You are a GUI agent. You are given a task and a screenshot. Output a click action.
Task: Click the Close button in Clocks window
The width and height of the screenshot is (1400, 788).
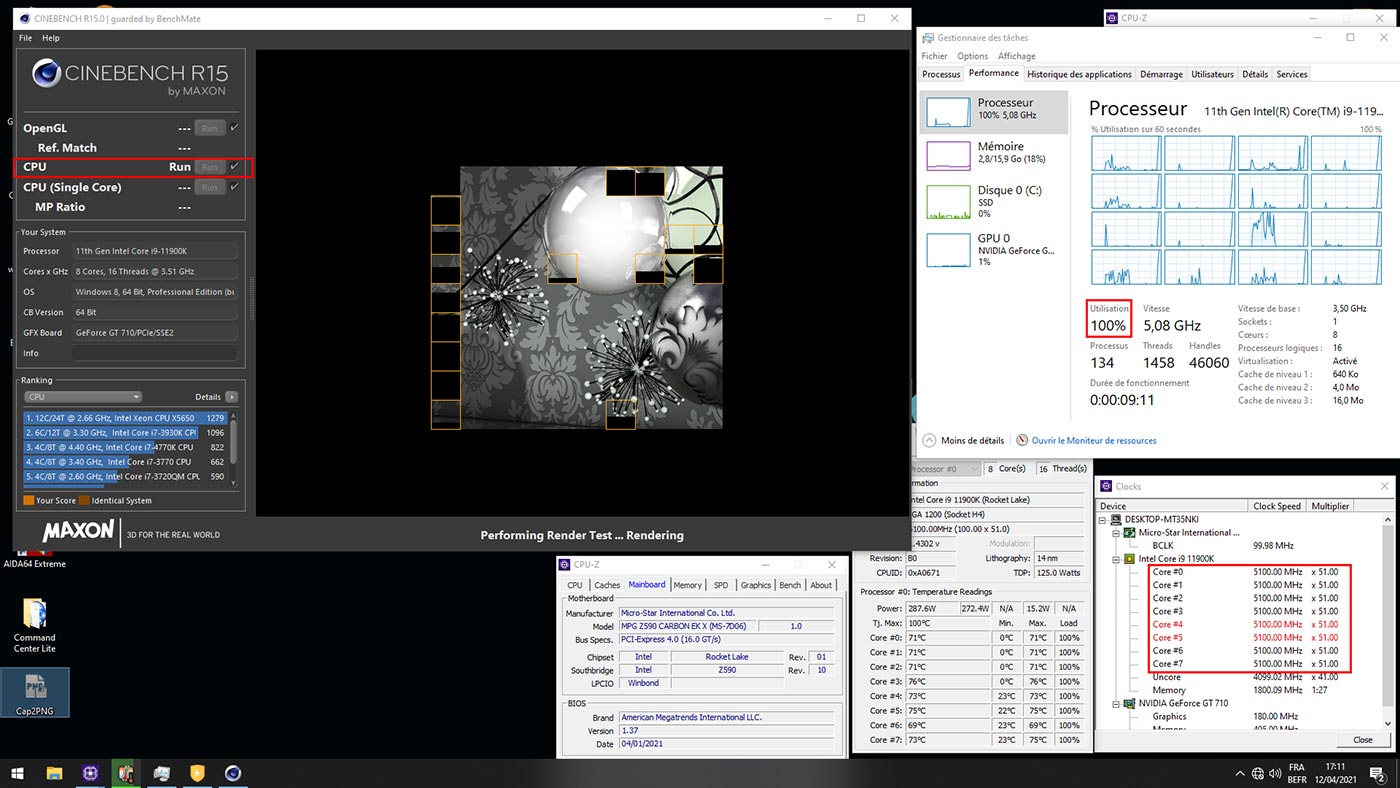[x=1362, y=740]
